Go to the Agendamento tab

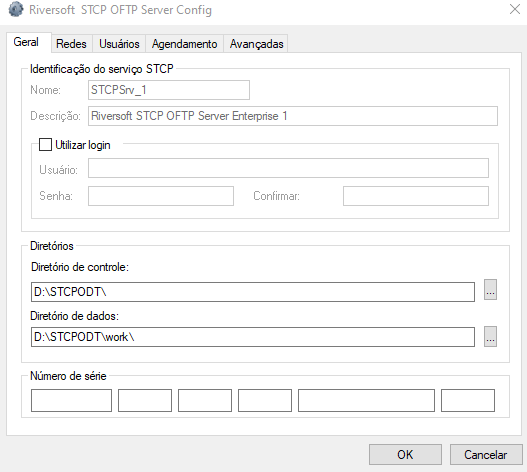tap(184, 44)
